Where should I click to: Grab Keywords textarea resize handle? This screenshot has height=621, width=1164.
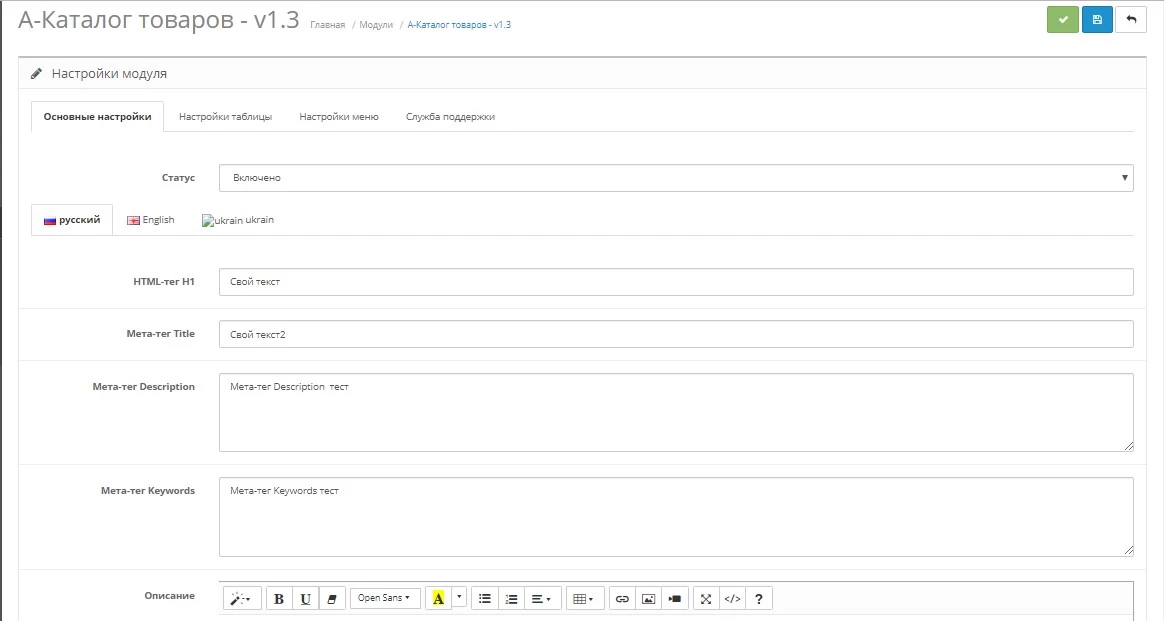coord(1128,551)
